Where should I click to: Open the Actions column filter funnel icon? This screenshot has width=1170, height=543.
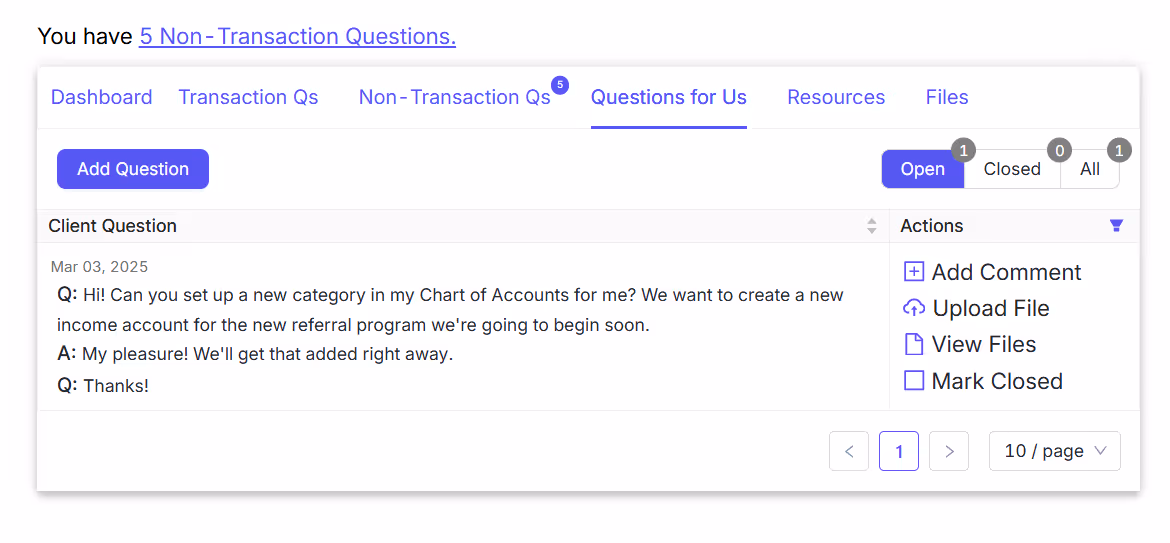tap(1116, 226)
